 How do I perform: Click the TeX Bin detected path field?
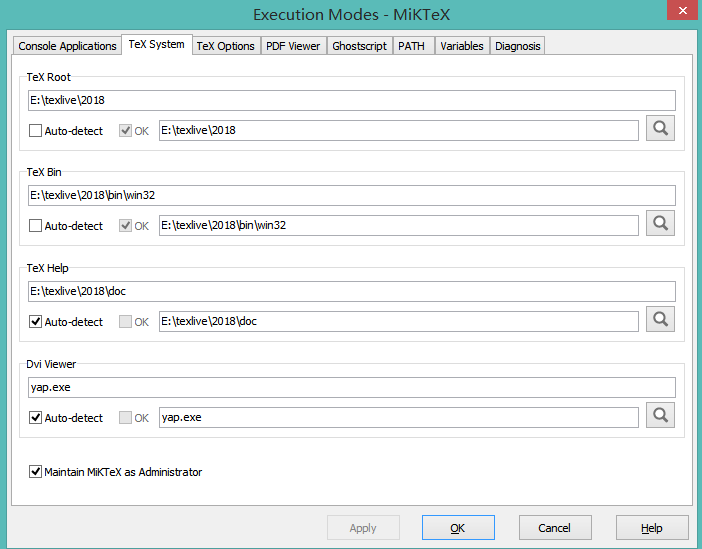pyautogui.click(x=398, y=225)
